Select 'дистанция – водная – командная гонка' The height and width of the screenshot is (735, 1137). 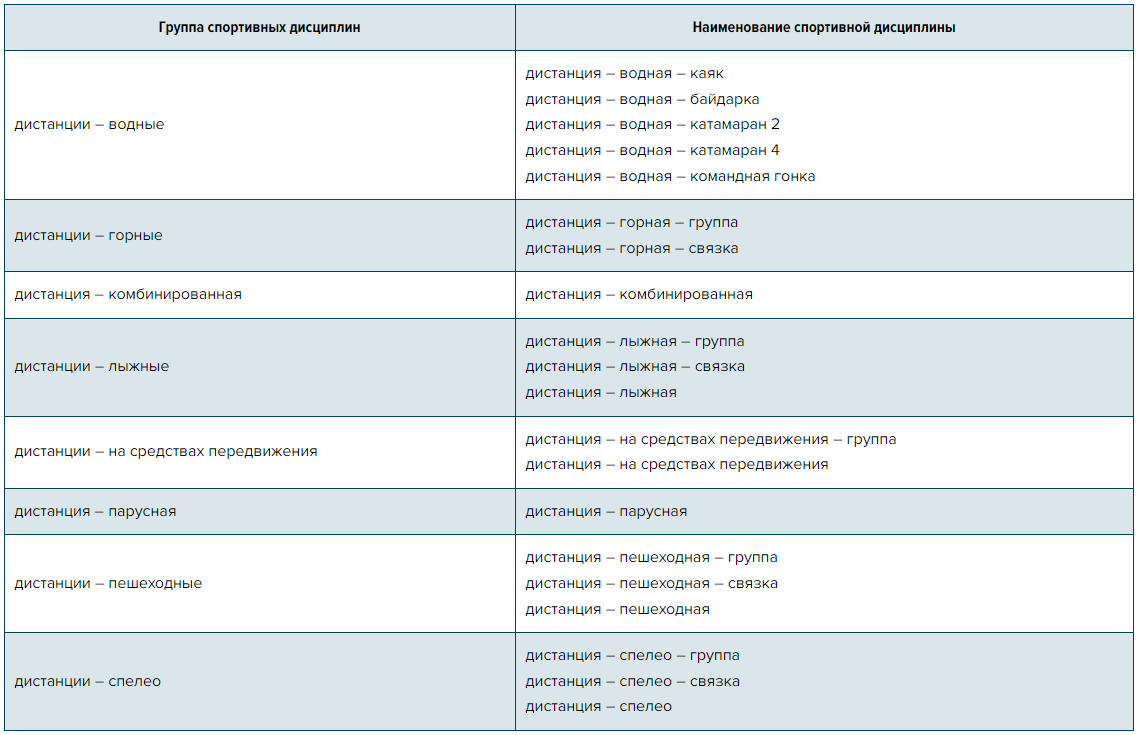670,176
